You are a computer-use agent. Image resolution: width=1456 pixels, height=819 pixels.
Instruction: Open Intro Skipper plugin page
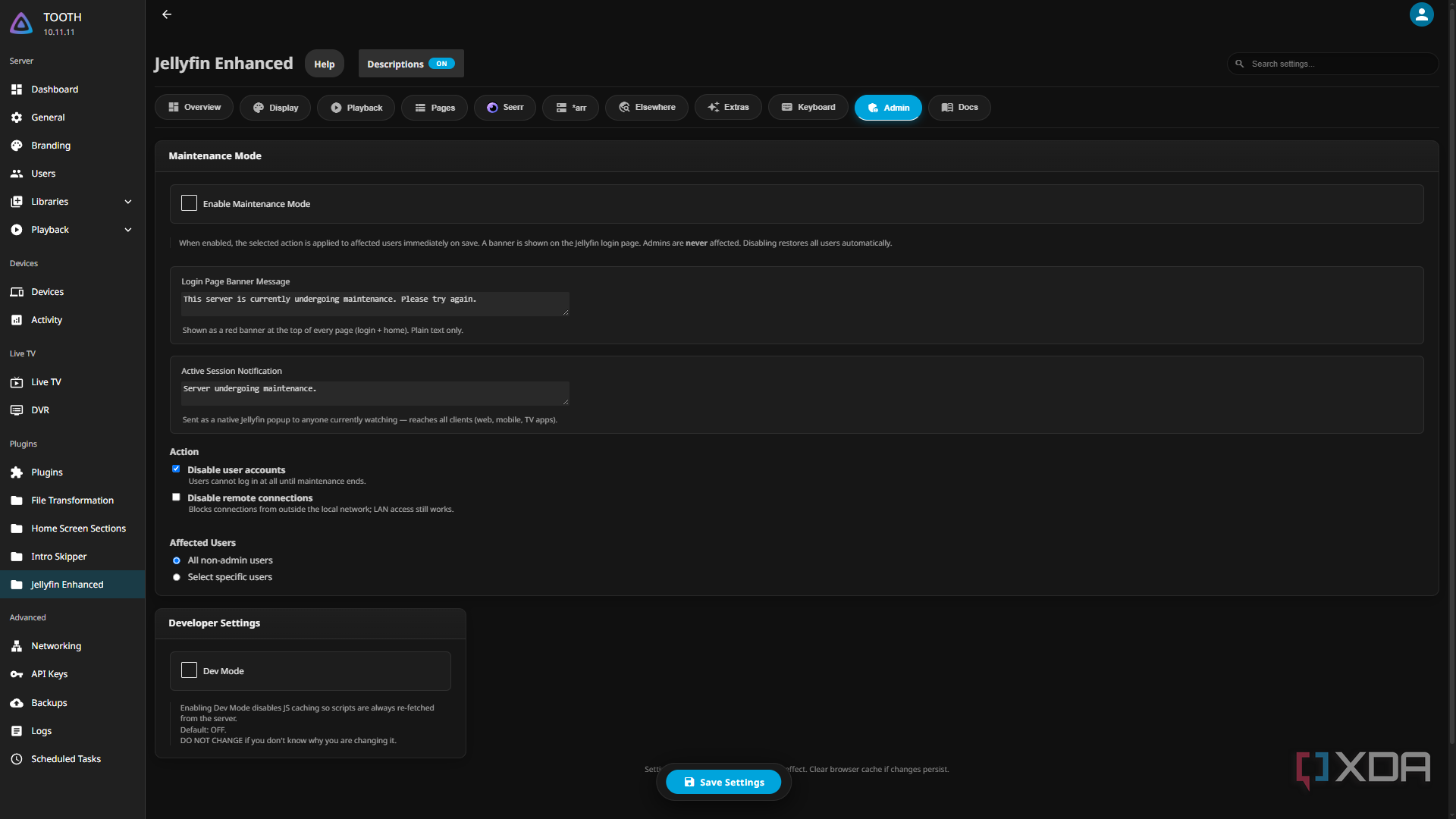(x=72, y=557)
